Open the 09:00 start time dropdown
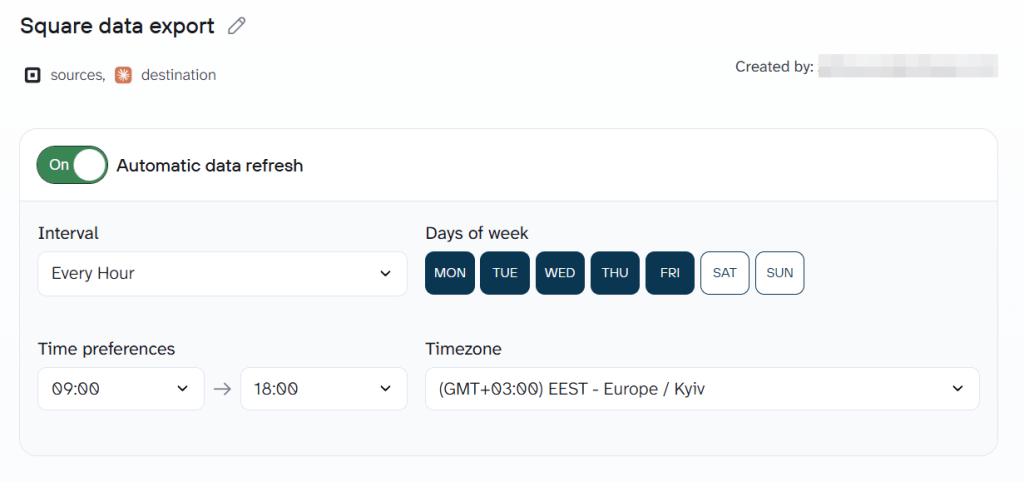1024x482 pixels. click(121, 389)
